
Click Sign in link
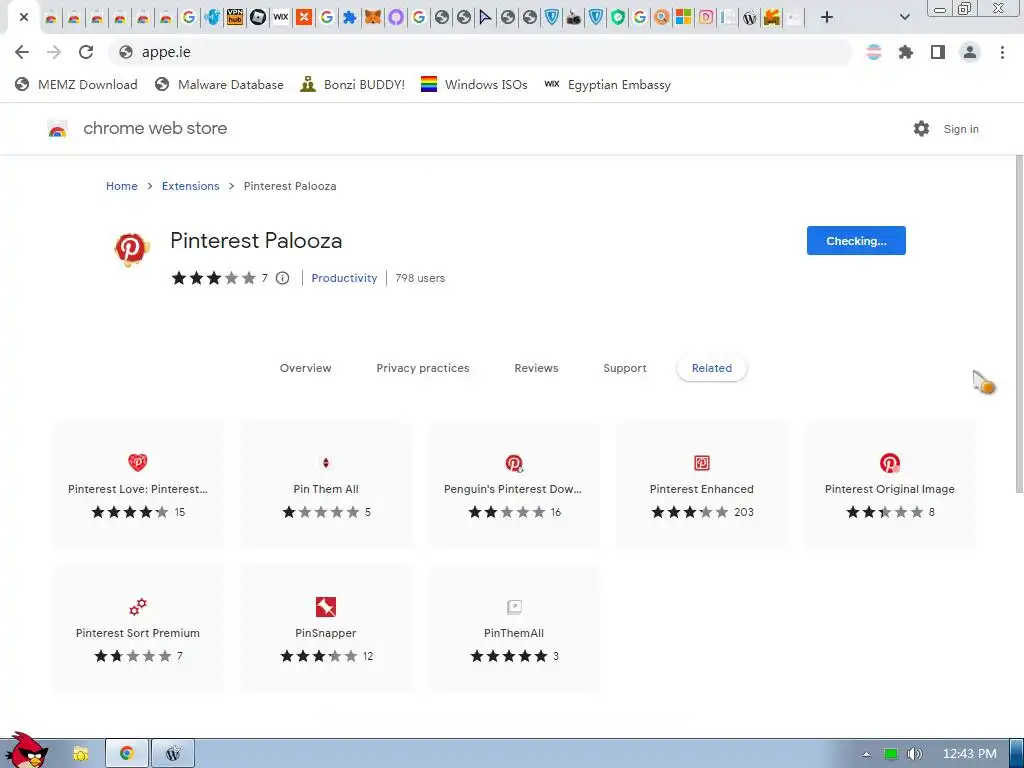tap(961, 129)
